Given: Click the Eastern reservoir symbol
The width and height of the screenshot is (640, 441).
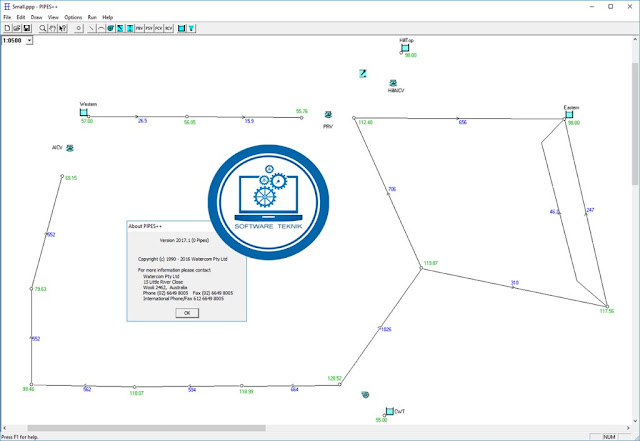Looking at the screenshot, I should tap(569, 115).
